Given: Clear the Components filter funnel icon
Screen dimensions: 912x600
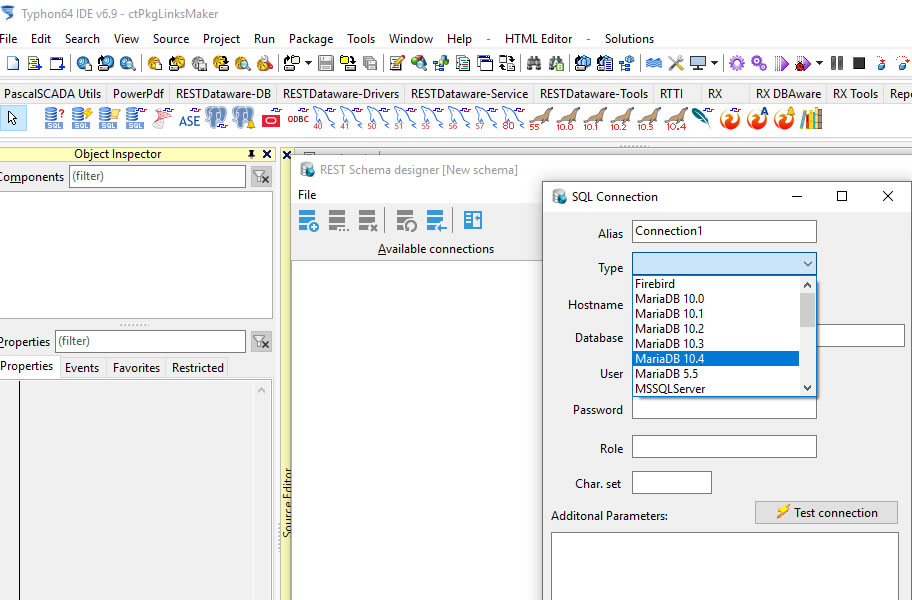Looking at the screenshot, I should [x=261, y=177].
